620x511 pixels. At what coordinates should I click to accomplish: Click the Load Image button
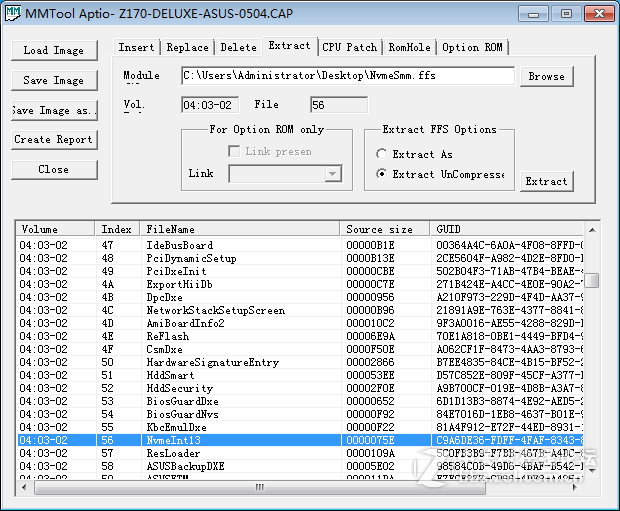pos(54,50)
